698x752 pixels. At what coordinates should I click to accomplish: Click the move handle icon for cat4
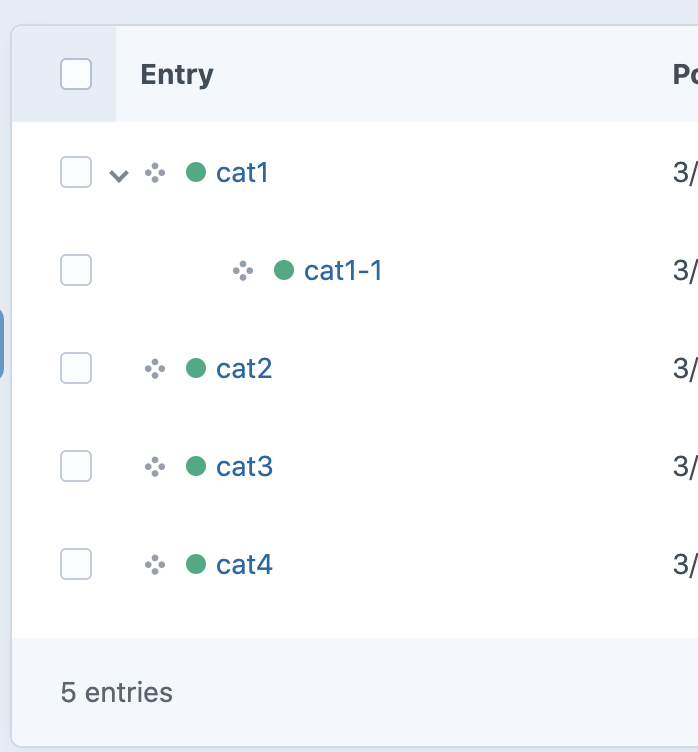click(x=155, y=565)
